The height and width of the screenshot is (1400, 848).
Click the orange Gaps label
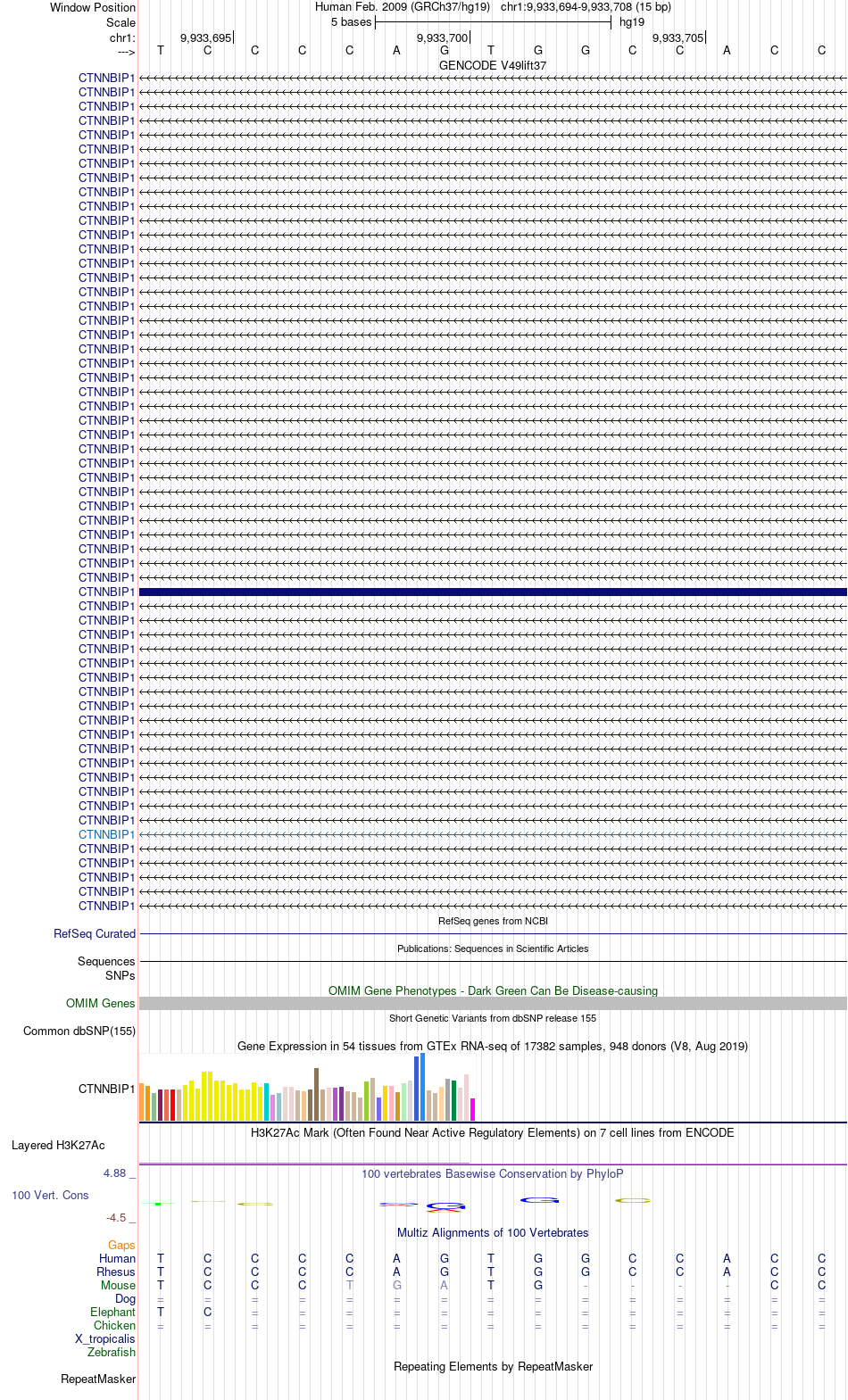[121, 1245]
